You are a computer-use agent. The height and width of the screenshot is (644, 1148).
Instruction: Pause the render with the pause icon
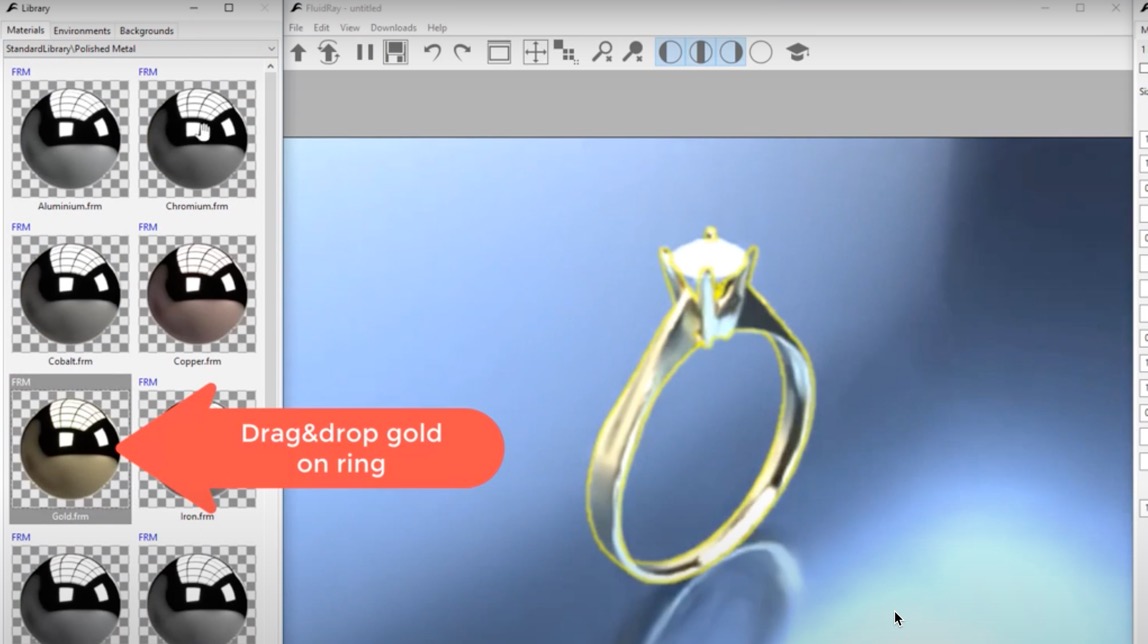(365, 53)
